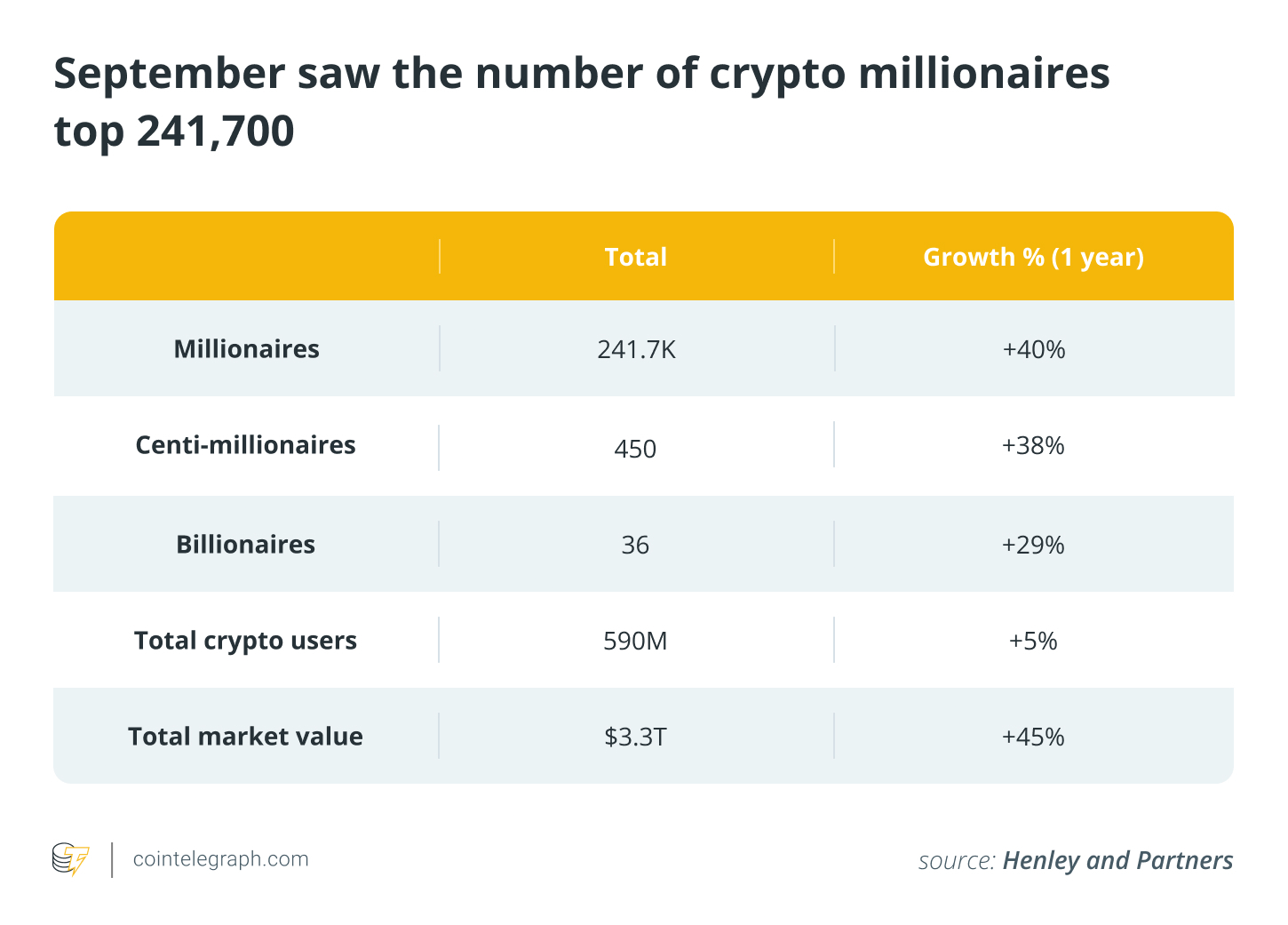The height and width of the screenshot is (925, 1288).
Task: Click the +45% growth value
Action: coord(1033,737)
